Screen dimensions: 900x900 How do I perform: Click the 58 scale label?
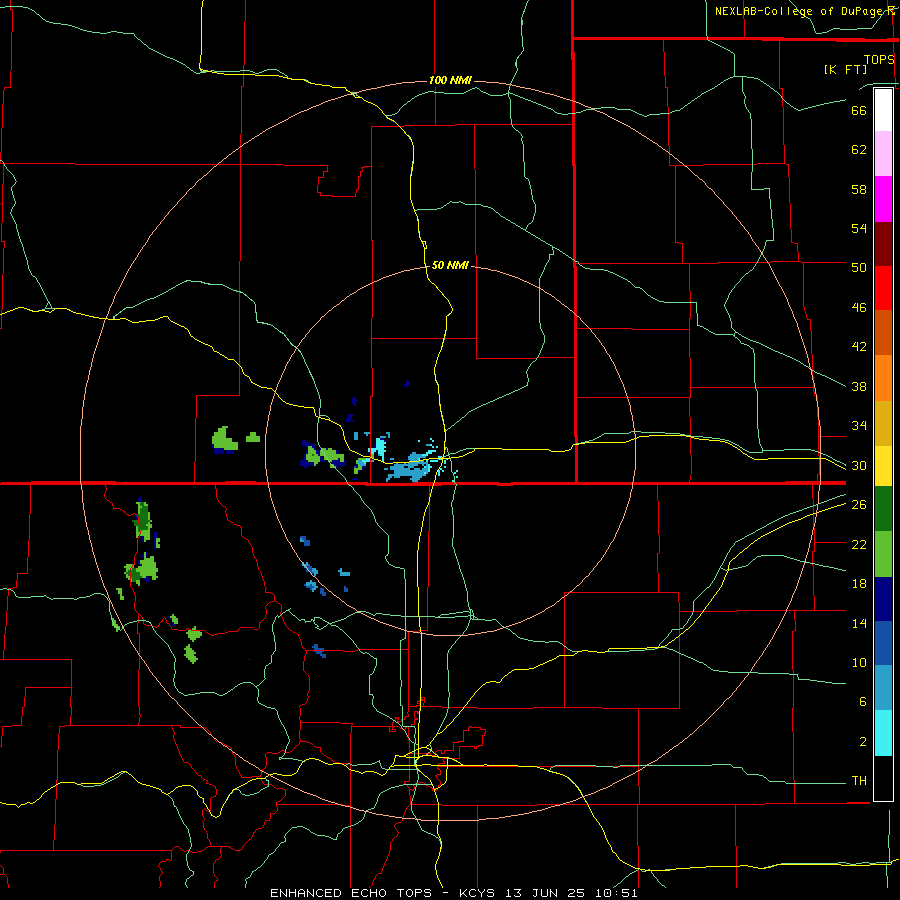[859, 189]
